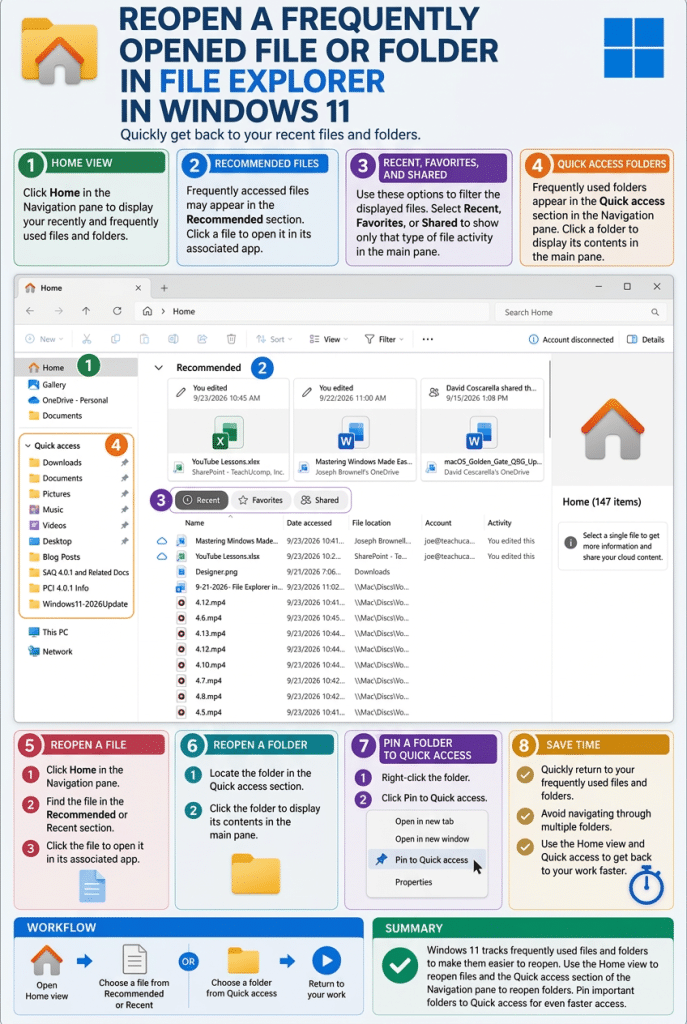This screenshot has width=687, height=1024.
Task: Click the Gallery icon in navigation pane
Action: click(x=33, y=385)
